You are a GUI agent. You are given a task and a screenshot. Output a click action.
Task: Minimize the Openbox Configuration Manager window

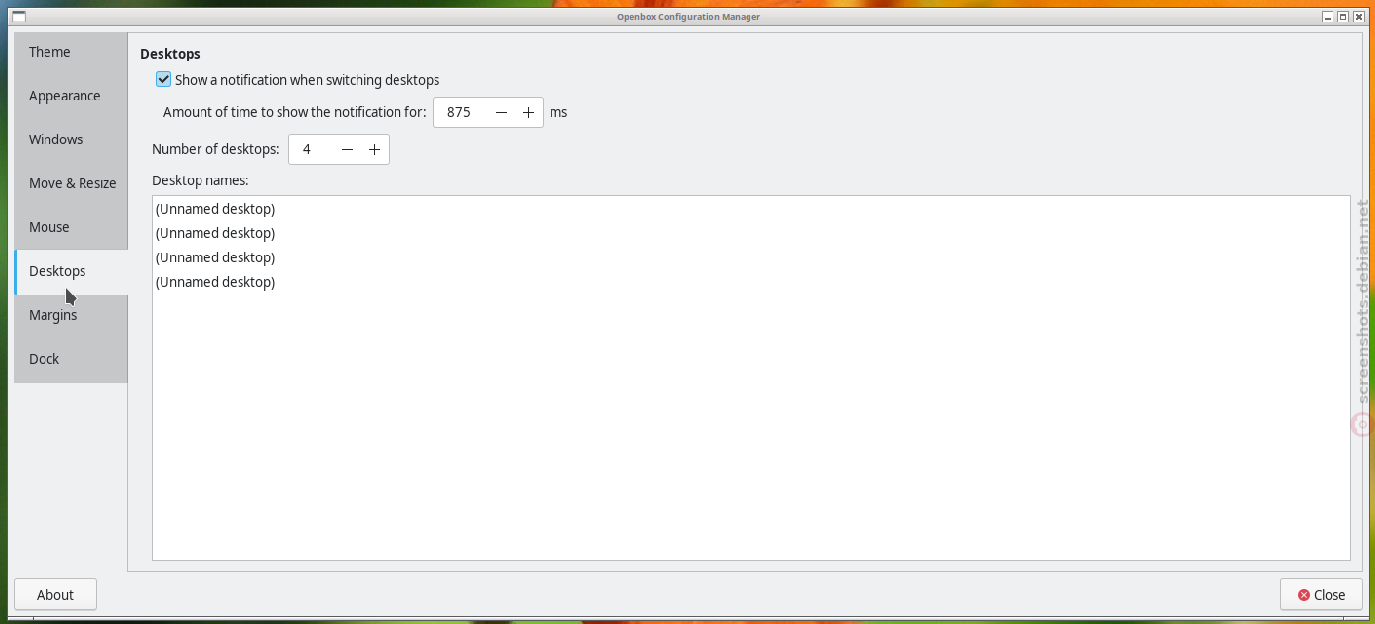pyautogui.click(x=1328, y=17)
